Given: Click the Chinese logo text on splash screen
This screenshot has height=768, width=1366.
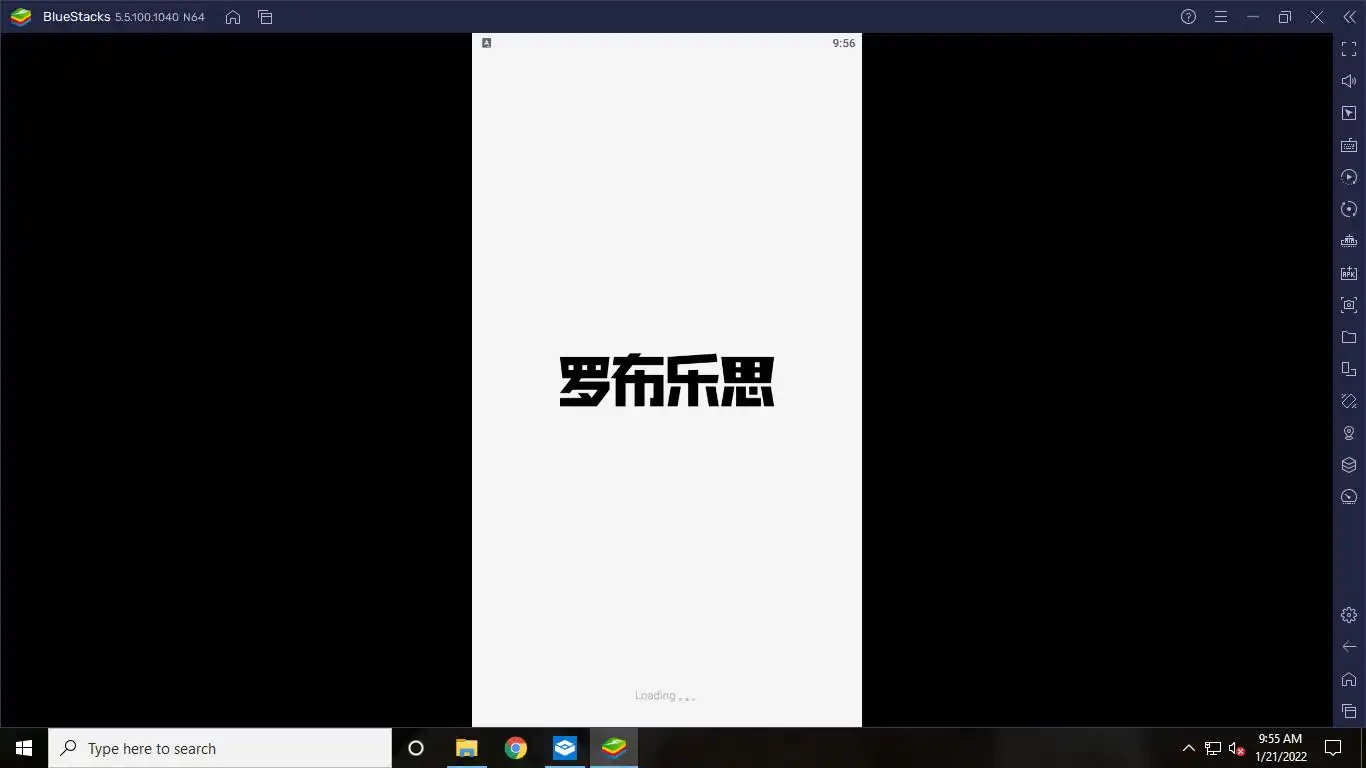Looking at the screenshot, I should coord(667,381).
